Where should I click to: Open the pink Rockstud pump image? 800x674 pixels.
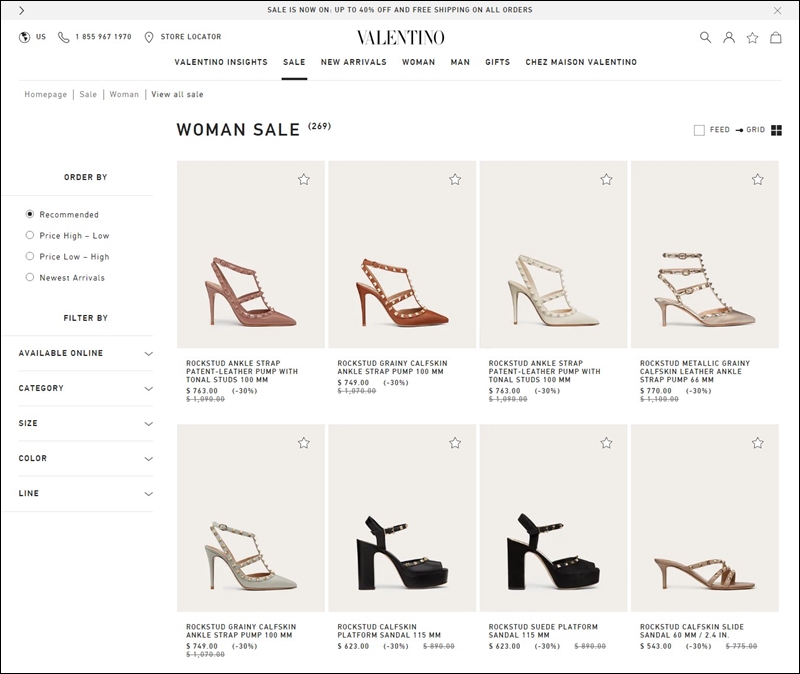(251, 255)
